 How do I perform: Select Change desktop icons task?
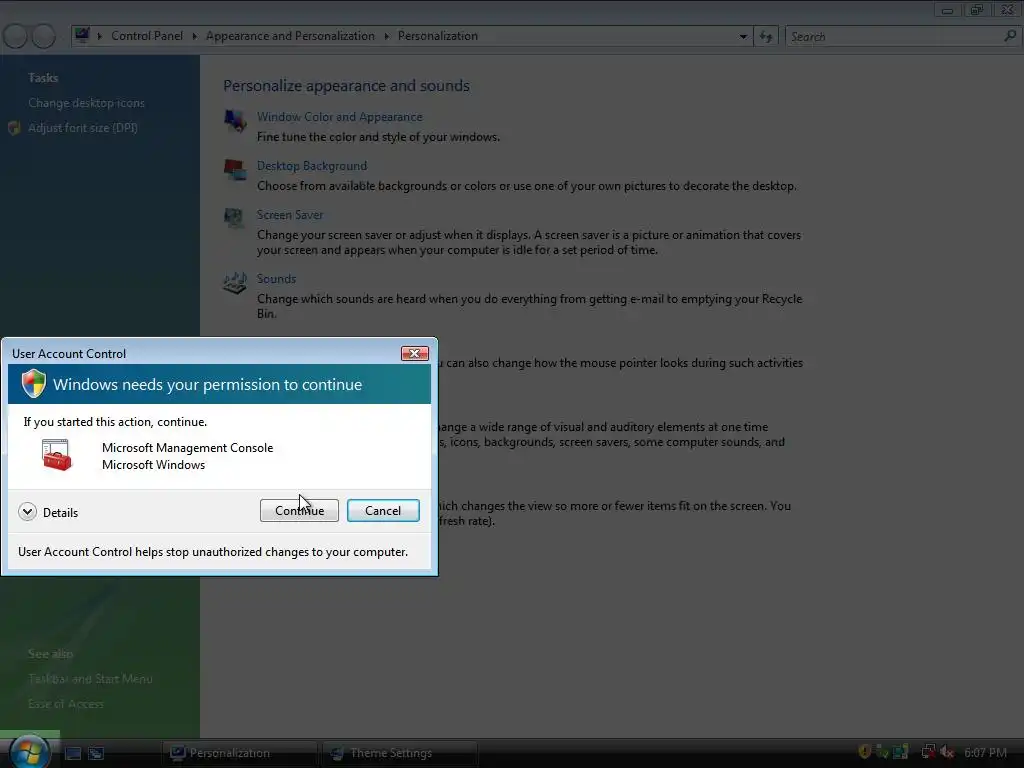86,103
